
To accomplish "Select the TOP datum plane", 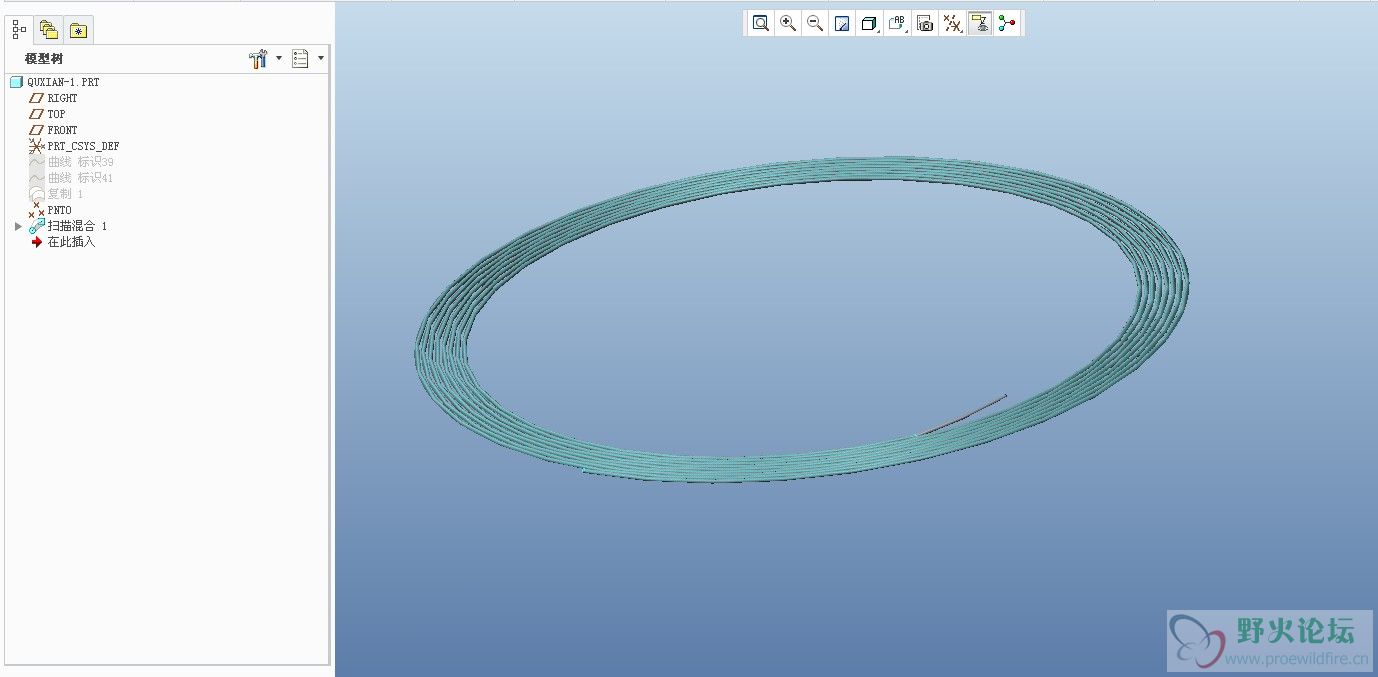I will pos(48,114).
